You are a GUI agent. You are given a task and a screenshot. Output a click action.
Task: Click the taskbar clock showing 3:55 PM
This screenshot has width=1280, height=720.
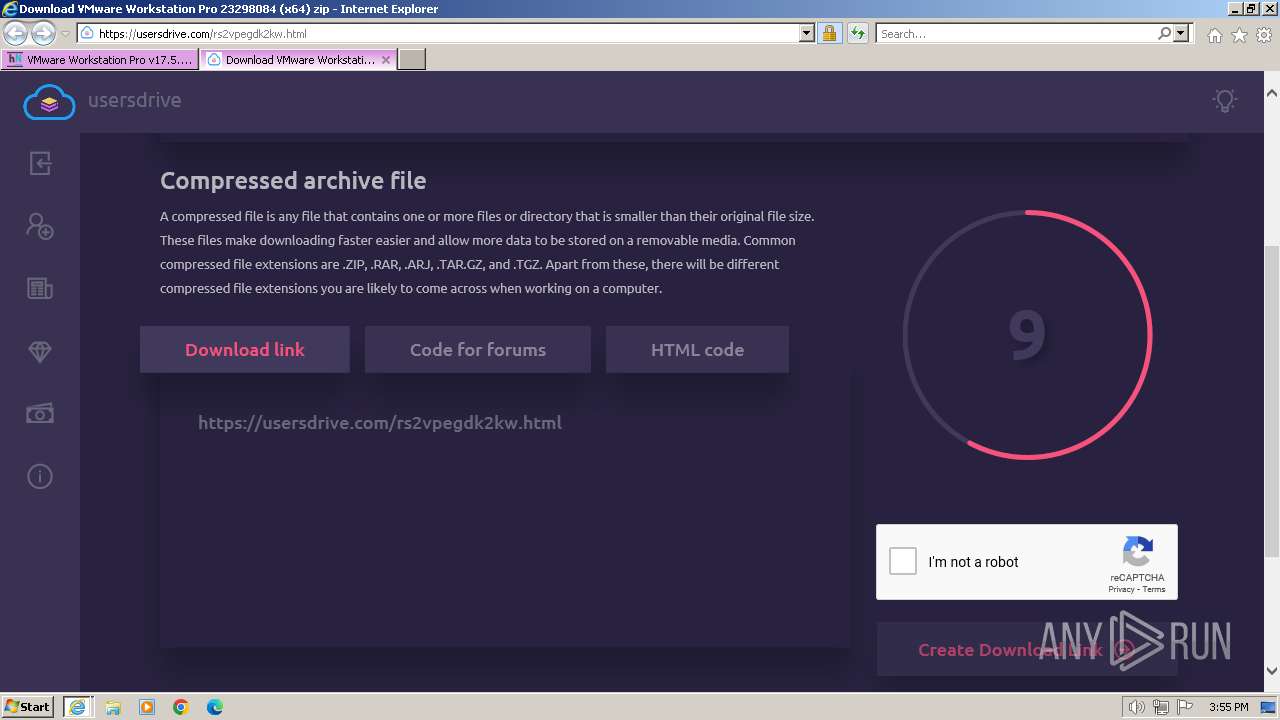(x=1229, y=707)
